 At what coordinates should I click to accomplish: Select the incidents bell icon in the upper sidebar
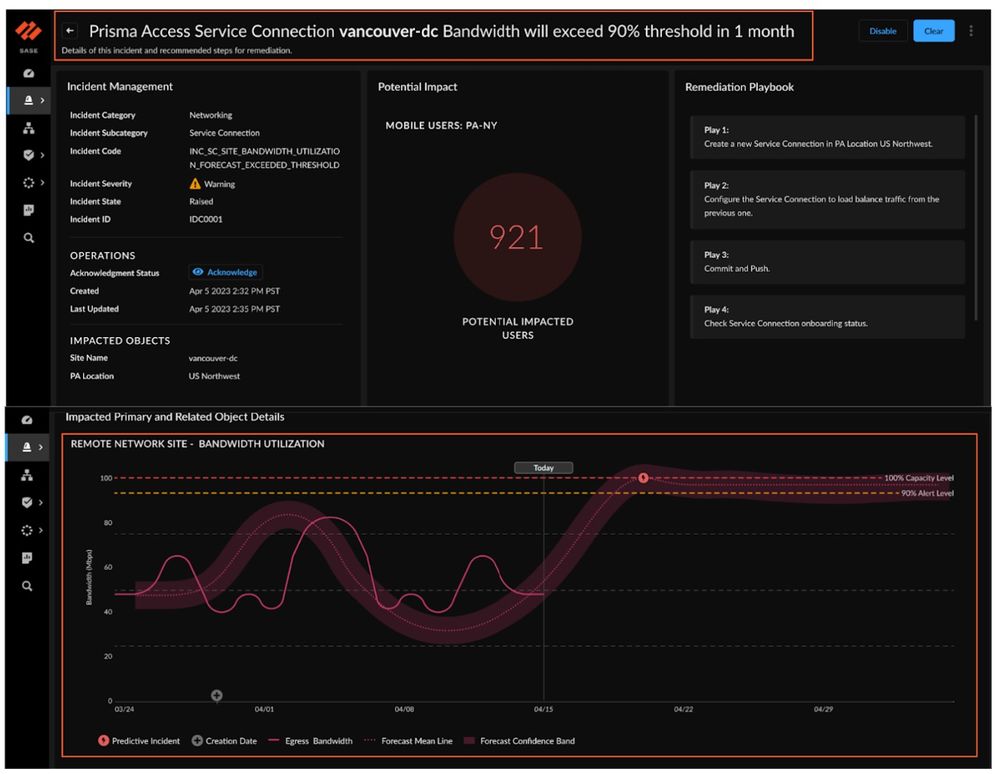28,100
